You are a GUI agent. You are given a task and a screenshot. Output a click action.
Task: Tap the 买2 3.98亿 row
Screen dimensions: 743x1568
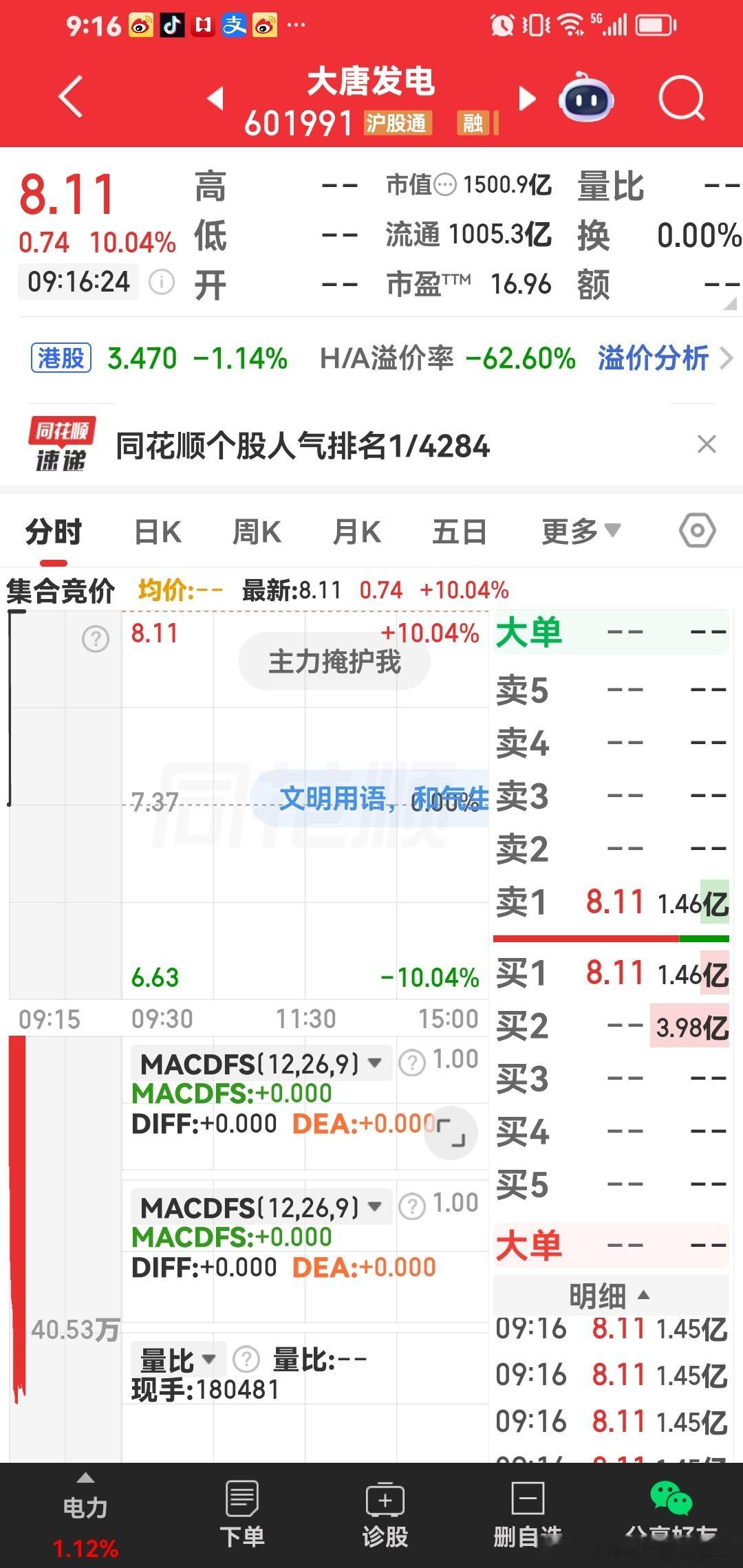click(x=612, y=1026)
